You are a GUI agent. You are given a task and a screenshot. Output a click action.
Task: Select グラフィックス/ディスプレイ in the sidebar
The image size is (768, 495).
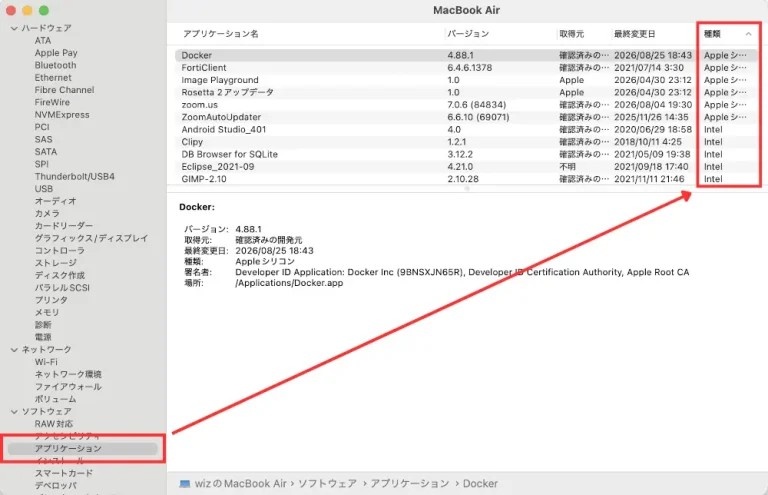point(91,238)
